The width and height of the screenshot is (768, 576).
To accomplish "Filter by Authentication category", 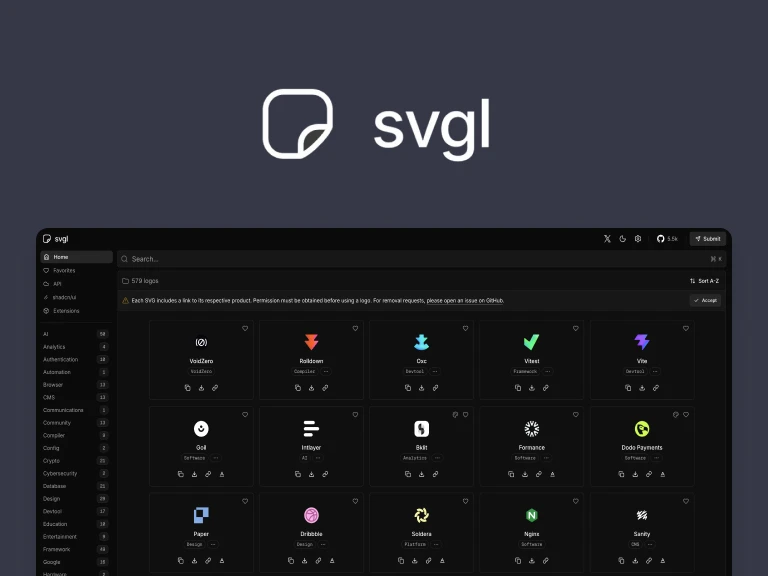I will click(75, 360).
